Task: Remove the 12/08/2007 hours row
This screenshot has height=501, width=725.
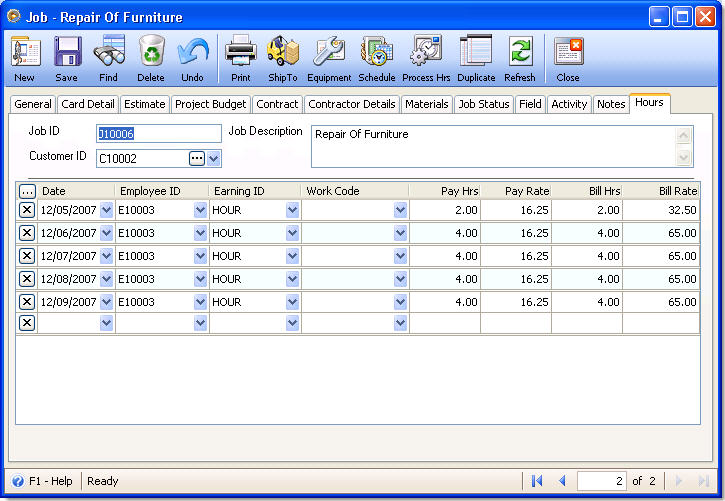Action: point(27,279)
